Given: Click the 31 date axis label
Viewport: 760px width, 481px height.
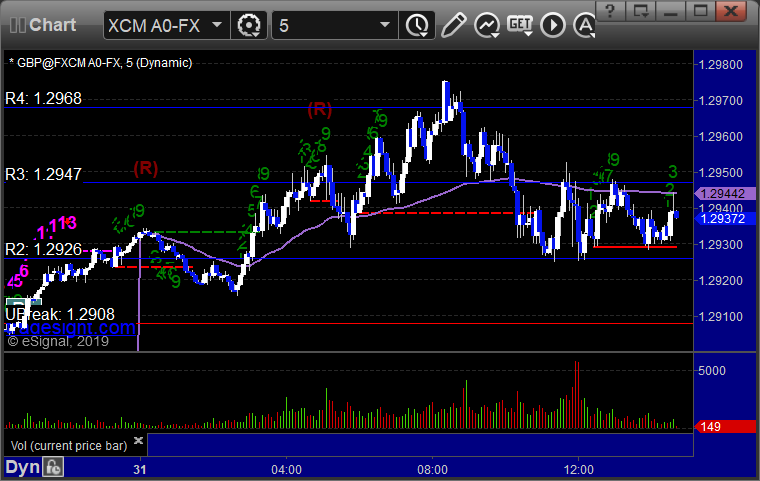Looking at the screenshot, I should click(x=140, y=470).
